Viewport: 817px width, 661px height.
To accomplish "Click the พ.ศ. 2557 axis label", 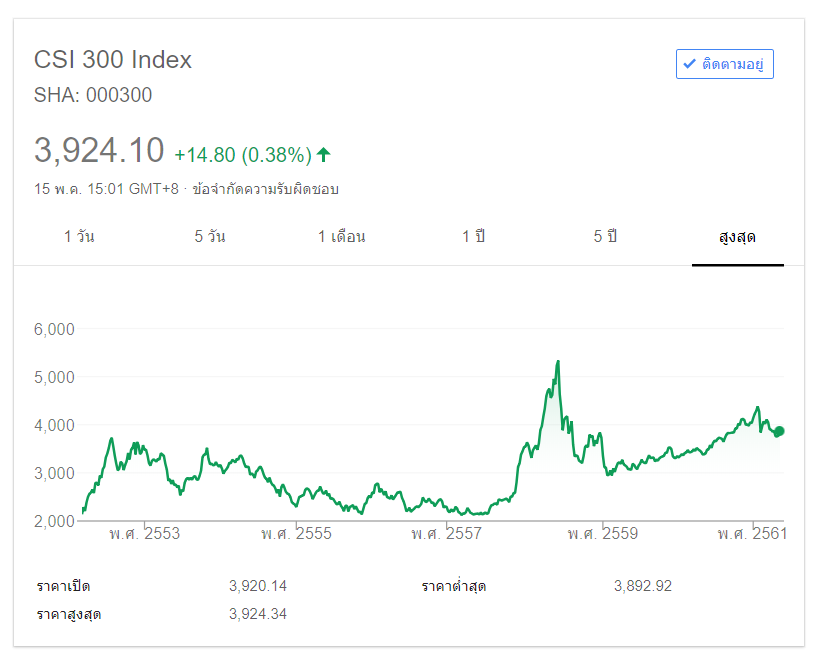I will 446,534.
